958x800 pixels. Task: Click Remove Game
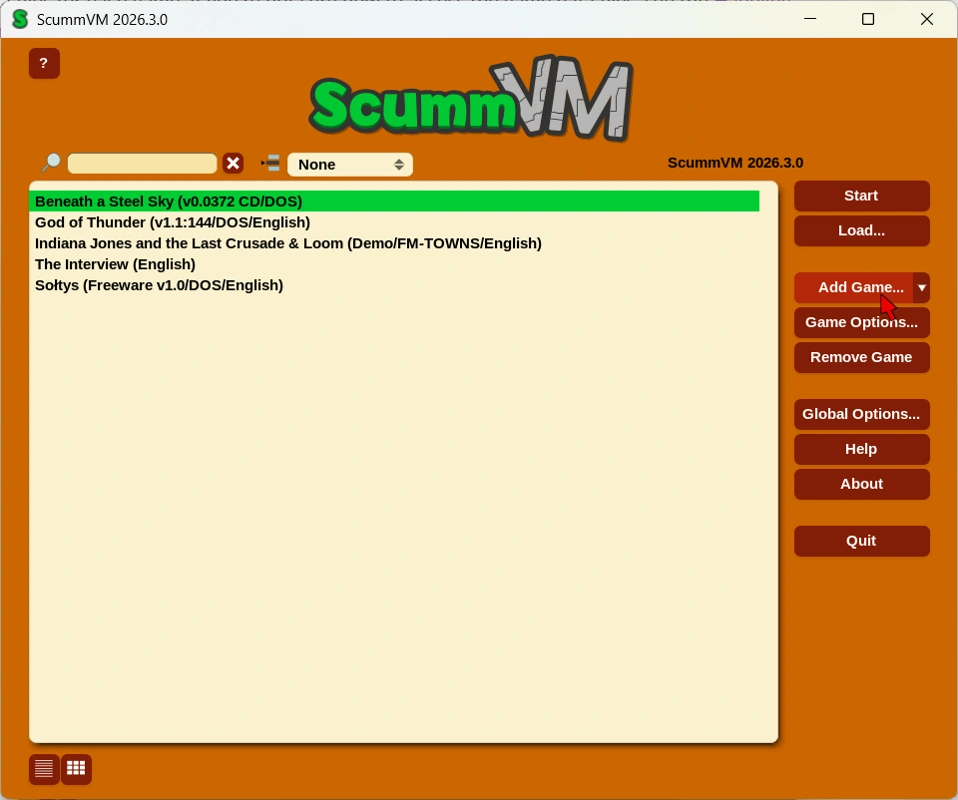861,358
